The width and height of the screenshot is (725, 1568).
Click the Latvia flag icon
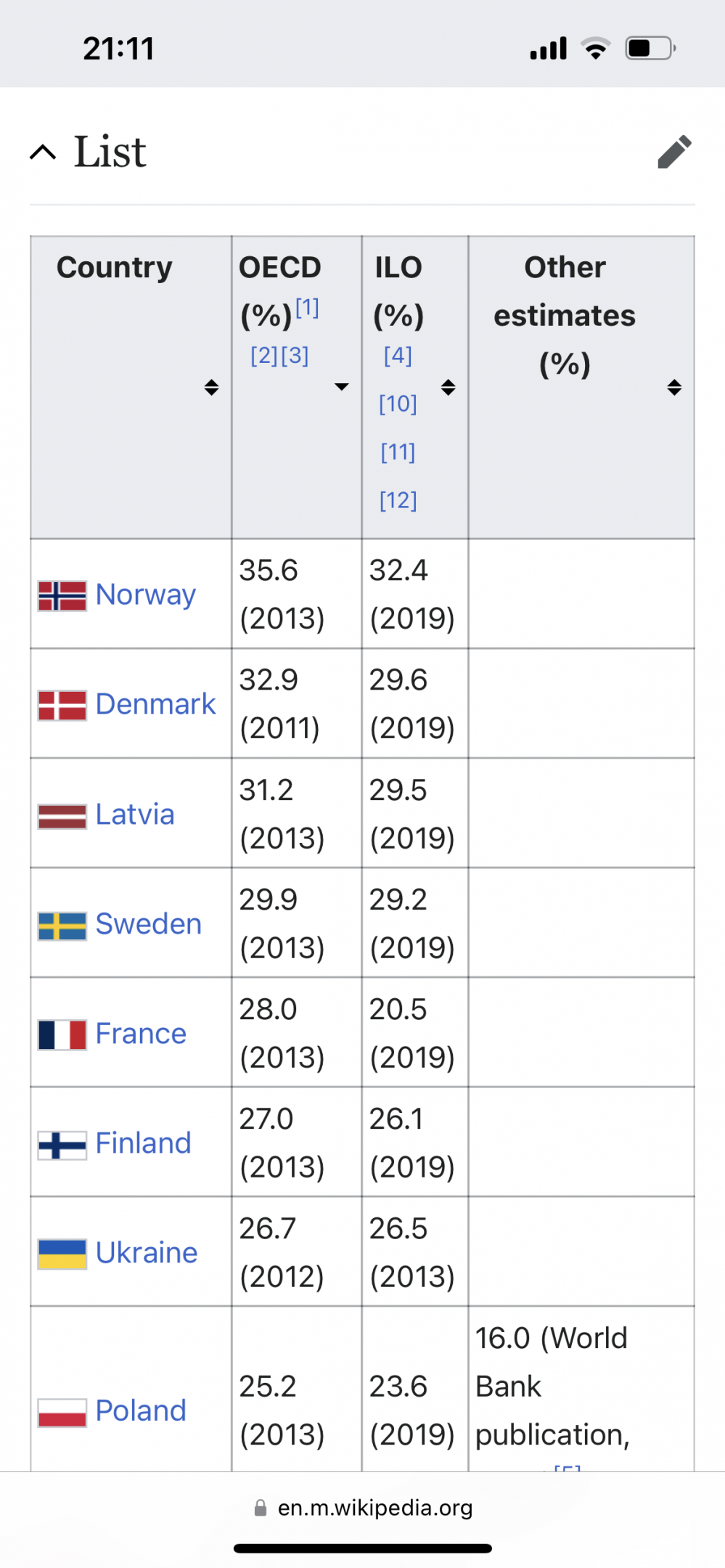(x=62, y=816)
